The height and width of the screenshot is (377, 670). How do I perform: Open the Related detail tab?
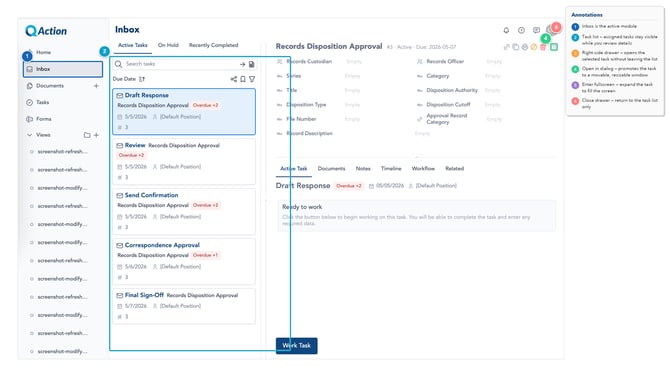(454, 169)
